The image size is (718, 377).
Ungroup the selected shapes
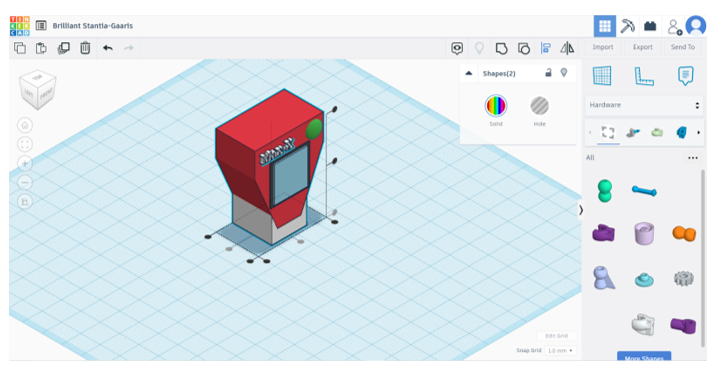point(524,48)
